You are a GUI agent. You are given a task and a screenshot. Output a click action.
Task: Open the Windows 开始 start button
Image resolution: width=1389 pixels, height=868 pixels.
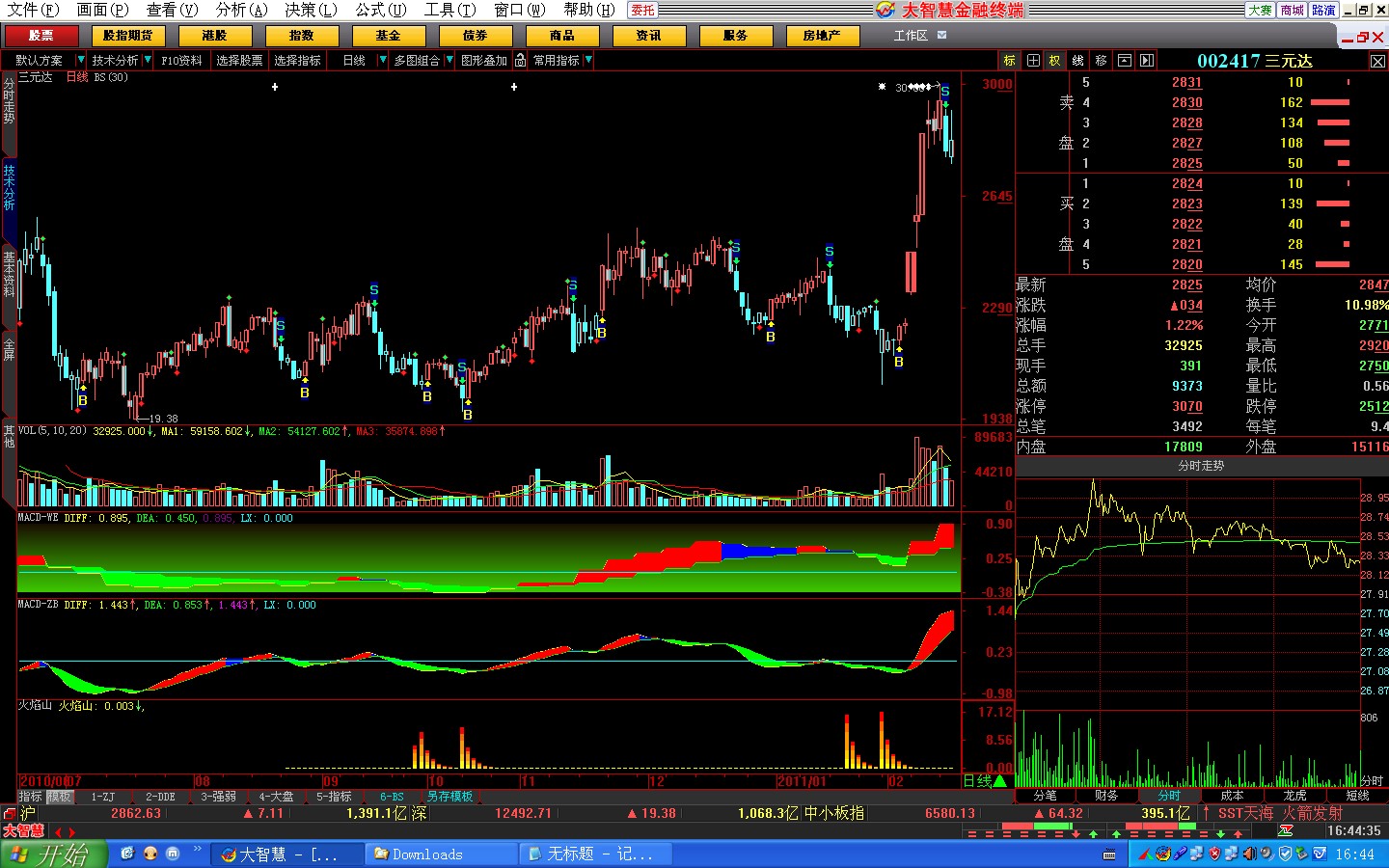(x=54, y=854)
